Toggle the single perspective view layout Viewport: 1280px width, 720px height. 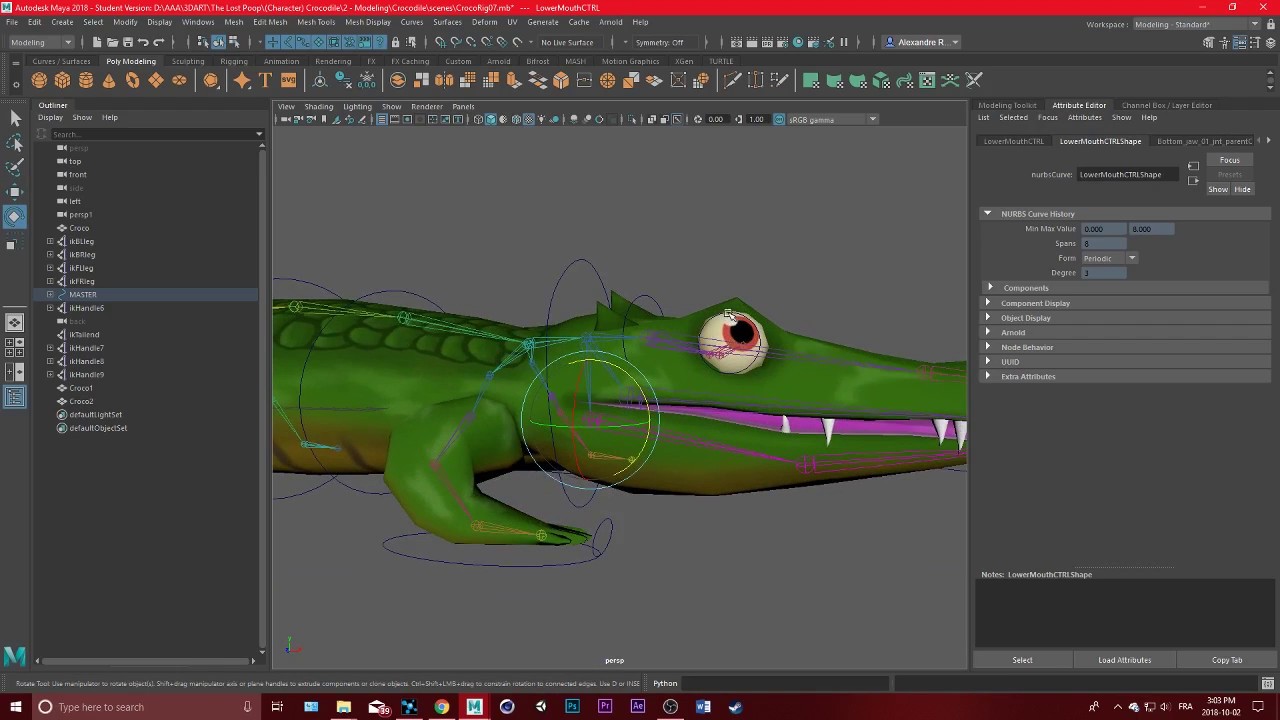[x=15, y=323]
